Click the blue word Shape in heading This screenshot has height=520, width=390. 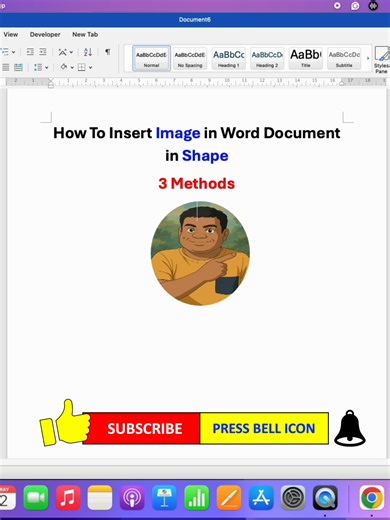[205, 156]
